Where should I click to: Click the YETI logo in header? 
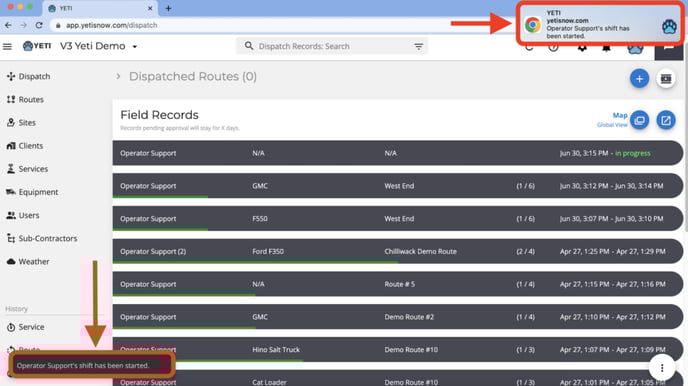(x=37, y=46)
